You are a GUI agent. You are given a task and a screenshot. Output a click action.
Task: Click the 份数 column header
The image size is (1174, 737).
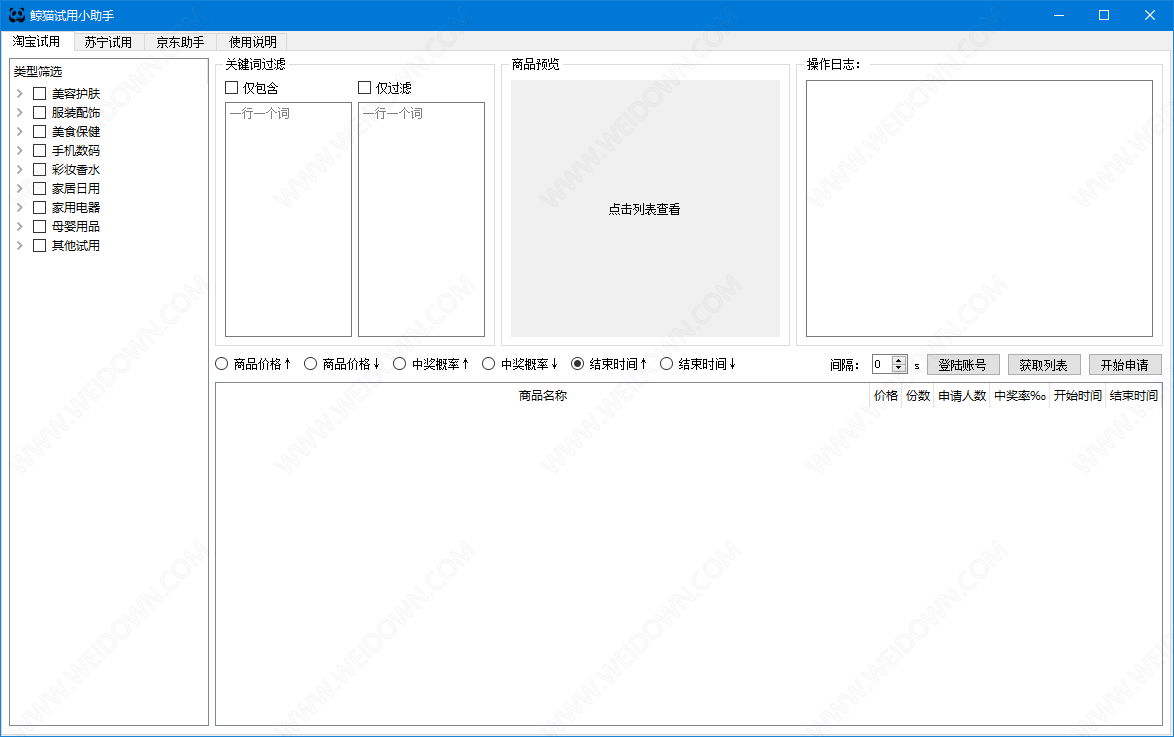pos(918,395)
